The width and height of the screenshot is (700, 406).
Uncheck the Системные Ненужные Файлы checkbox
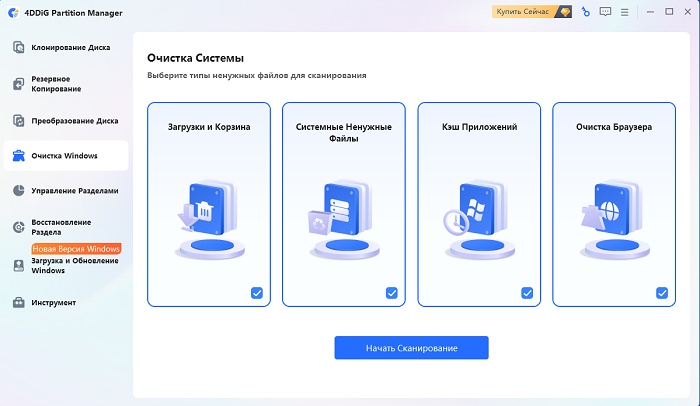(392, 293)
